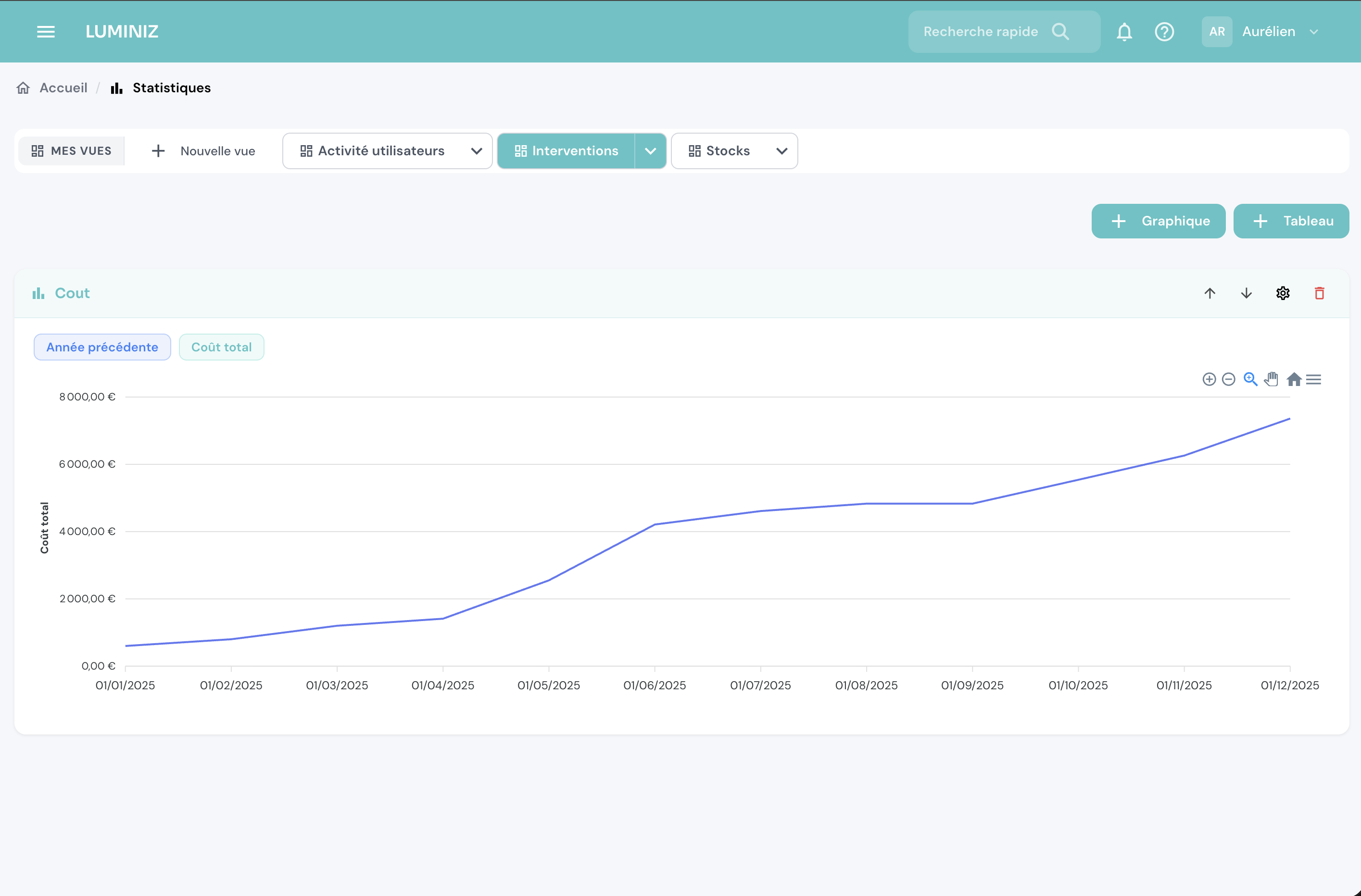Open the Aurélien account dropdown

[1281, 31]
